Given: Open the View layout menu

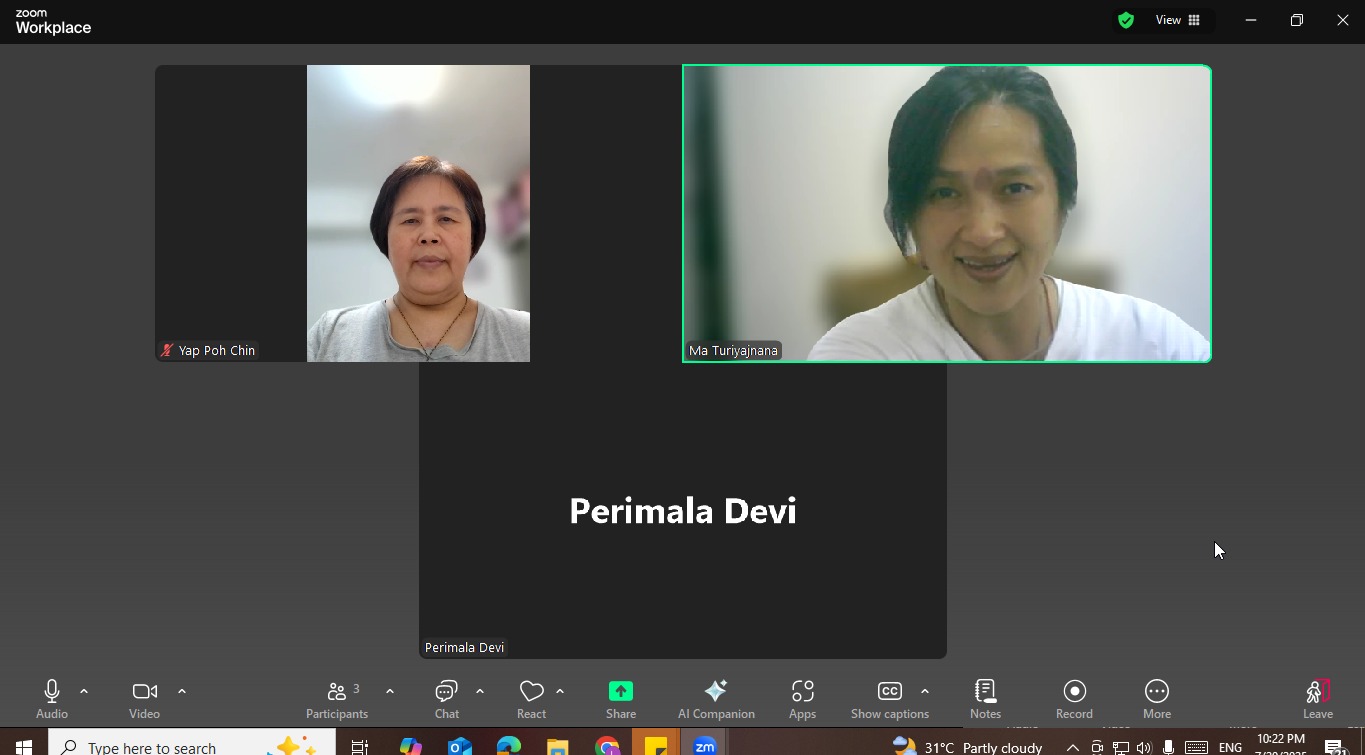Looking at the screenshot, I should click(x=1178, y=20).
